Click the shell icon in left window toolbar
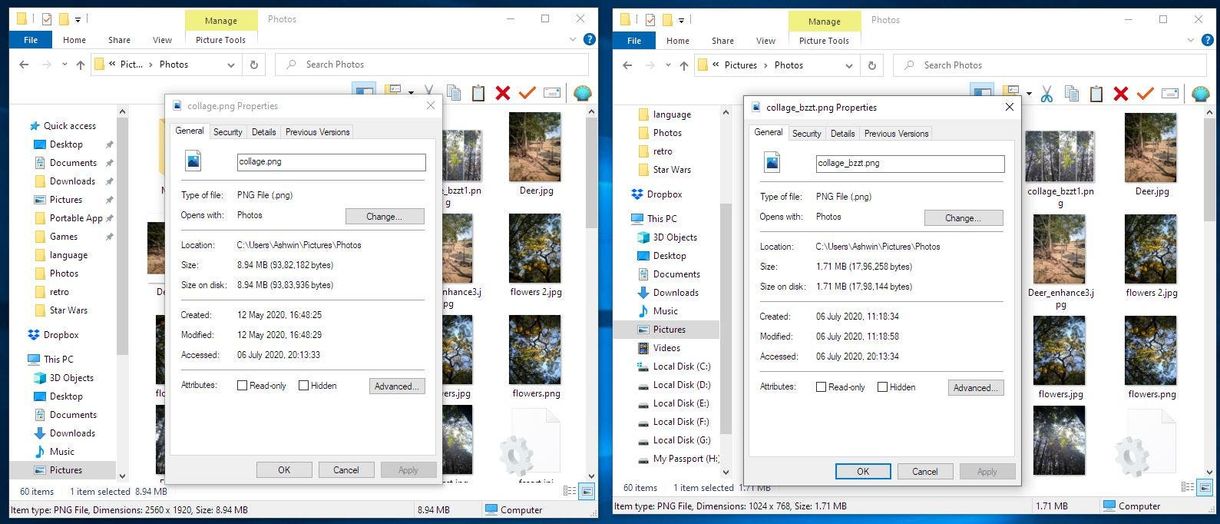The width and height of the screenshot is (1220, 524). point(583,93)
